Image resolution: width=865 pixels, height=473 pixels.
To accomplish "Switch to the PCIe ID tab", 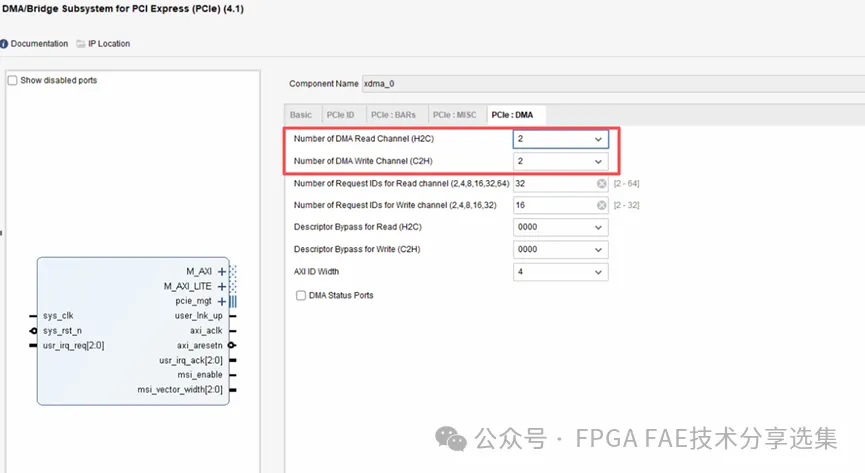I will coord(340,115).
